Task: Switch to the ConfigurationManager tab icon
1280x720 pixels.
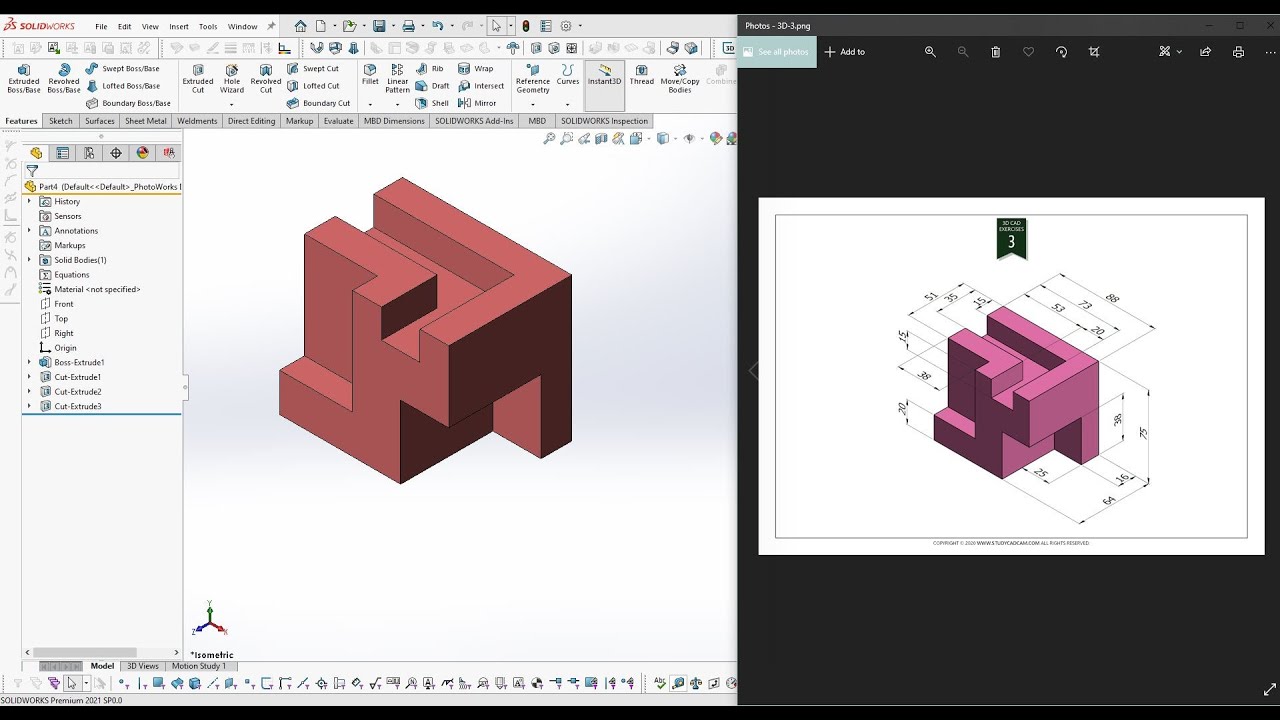Action: pyautogui.click(x=89, y=153)
